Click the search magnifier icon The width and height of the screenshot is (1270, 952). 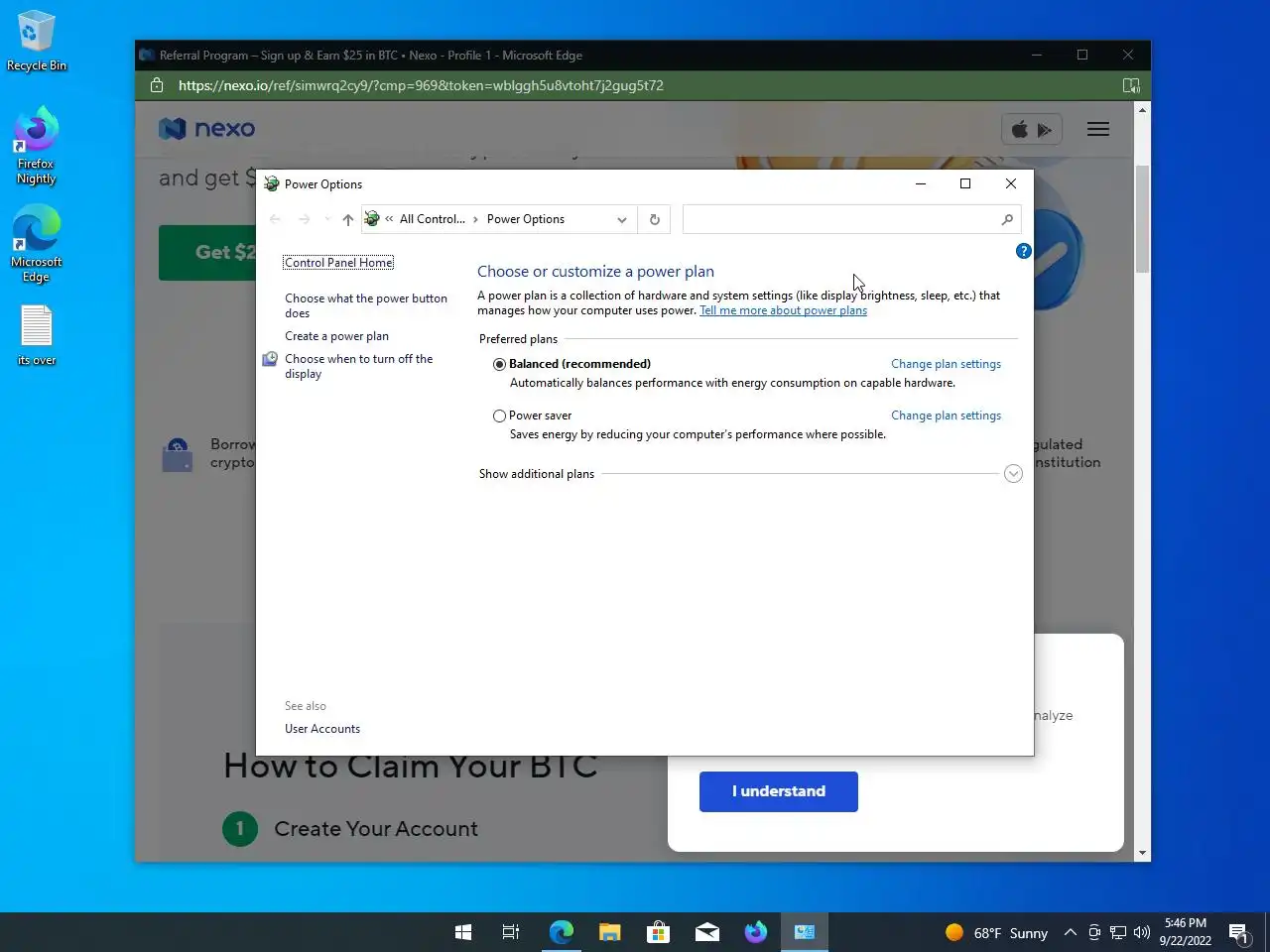coord(1007,219)
